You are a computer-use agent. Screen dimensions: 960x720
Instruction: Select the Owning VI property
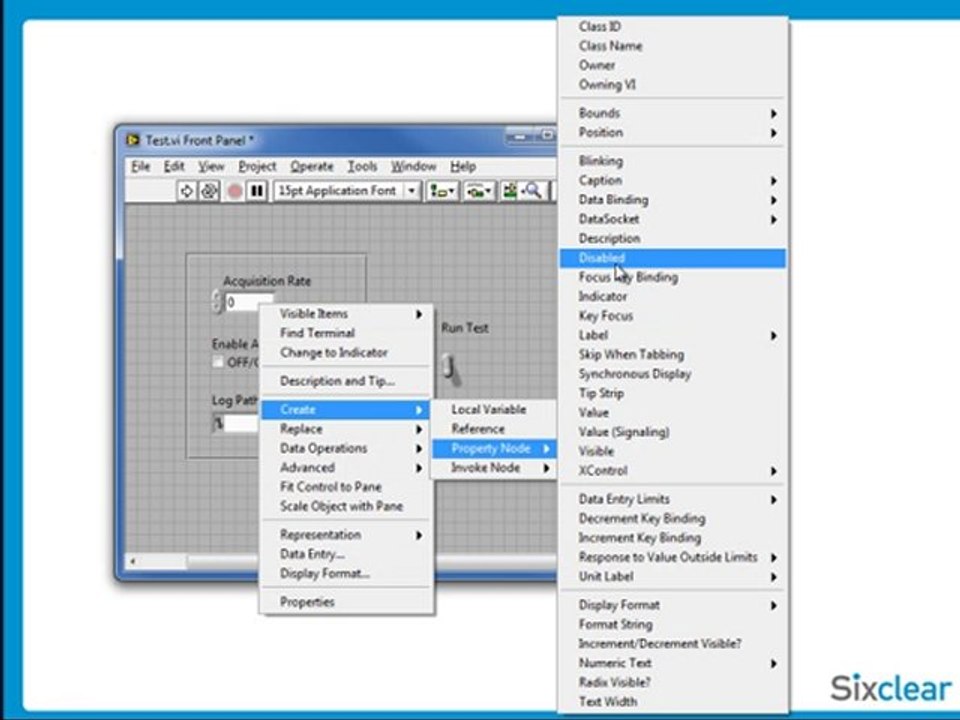click(x=673, y=84)
